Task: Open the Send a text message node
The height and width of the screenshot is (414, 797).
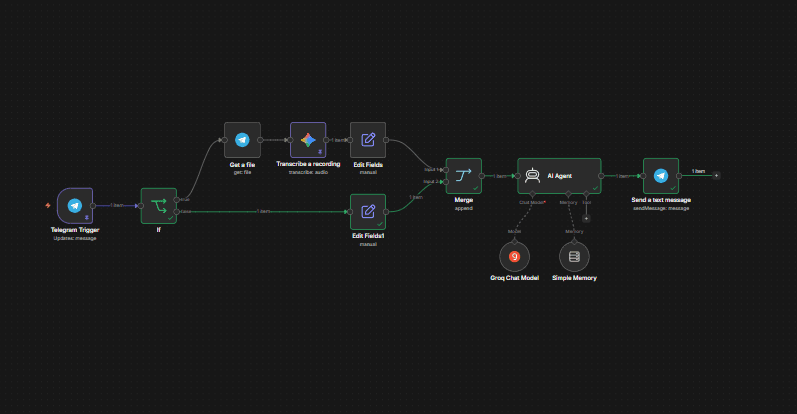Action: click(x=661, y=176)
